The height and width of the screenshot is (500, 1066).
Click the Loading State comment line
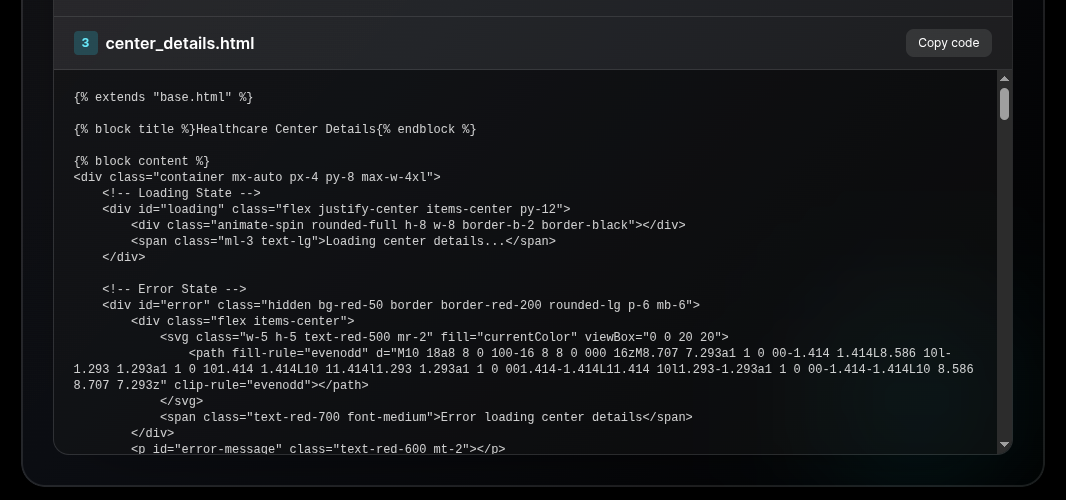pos(181,193)
